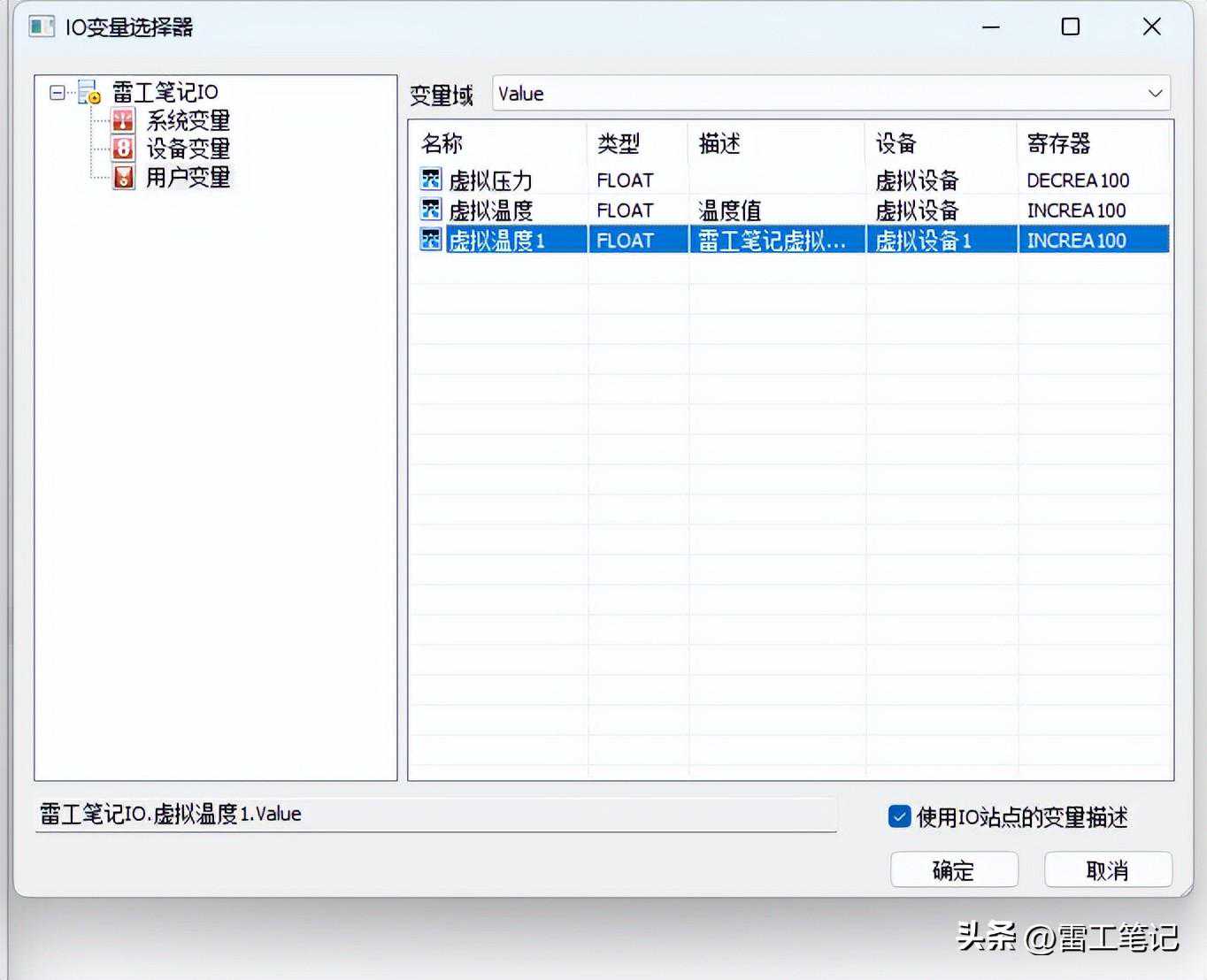Click the 设备变量 tree icon
This screenshot has height=980, width=1207.
point(123,149)
